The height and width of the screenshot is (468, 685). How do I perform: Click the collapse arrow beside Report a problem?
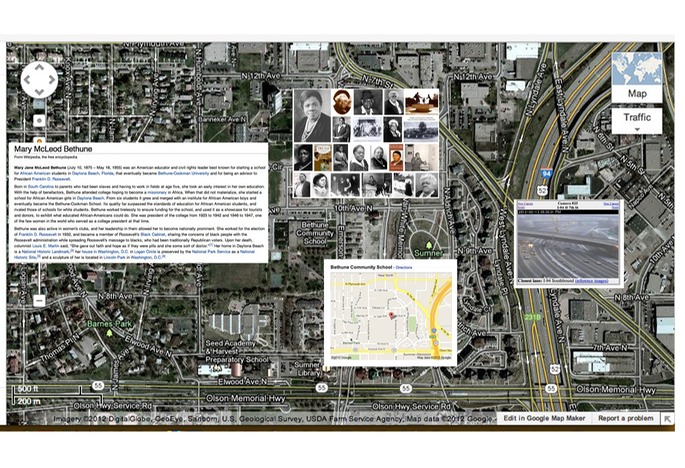[x=668, y=419]
